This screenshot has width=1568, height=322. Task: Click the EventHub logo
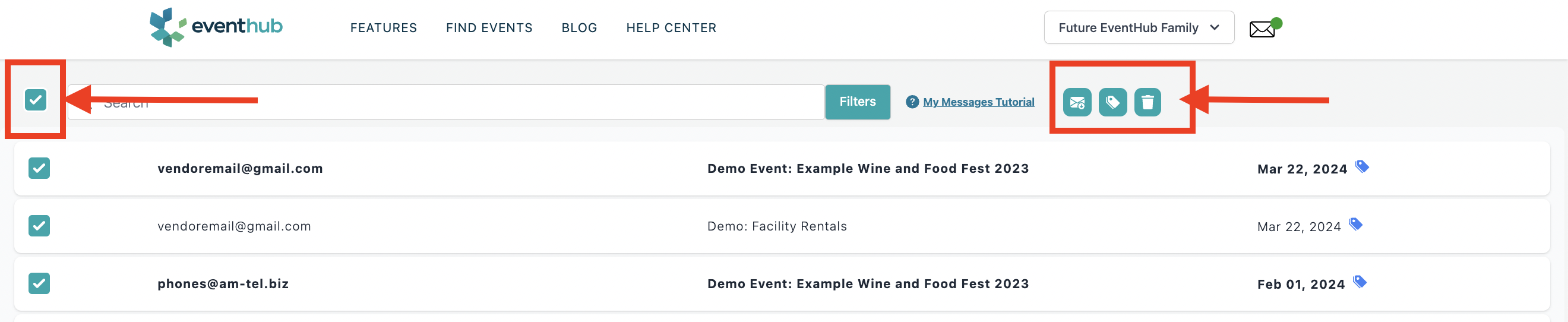pyautogui.click(x=216, y=27)
